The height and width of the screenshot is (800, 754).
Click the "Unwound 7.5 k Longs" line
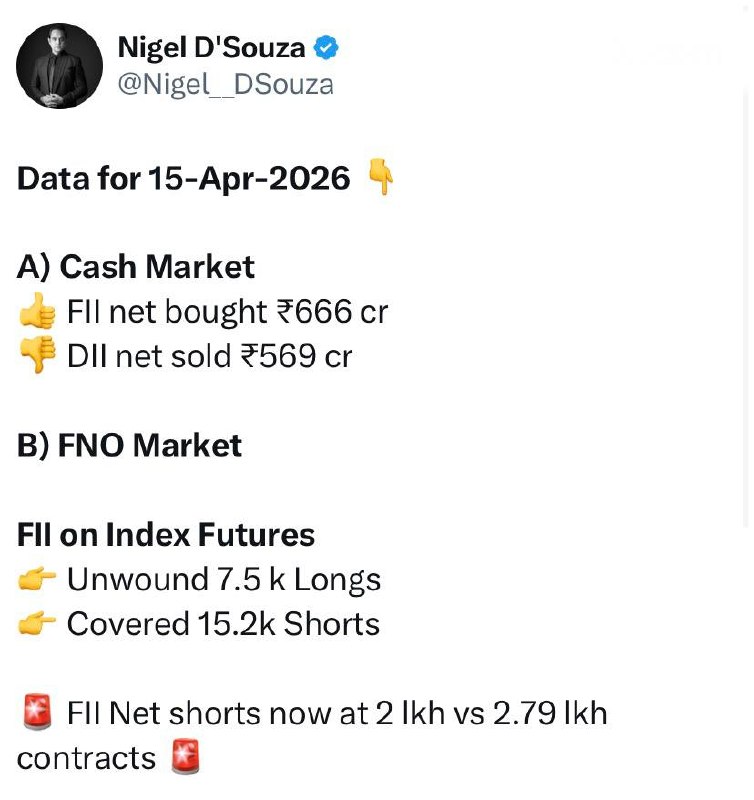224,580
